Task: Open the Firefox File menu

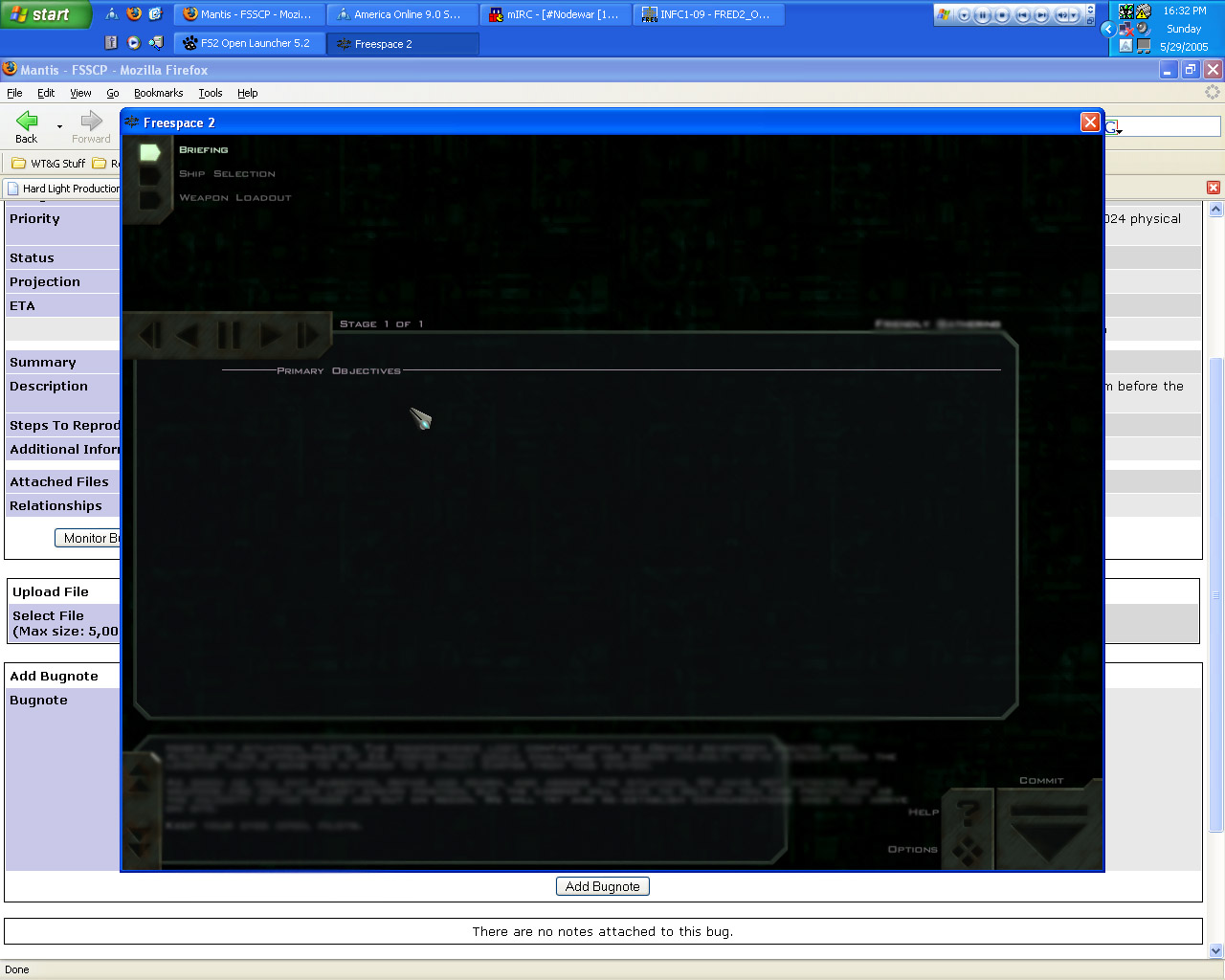Action: [14, 93]
